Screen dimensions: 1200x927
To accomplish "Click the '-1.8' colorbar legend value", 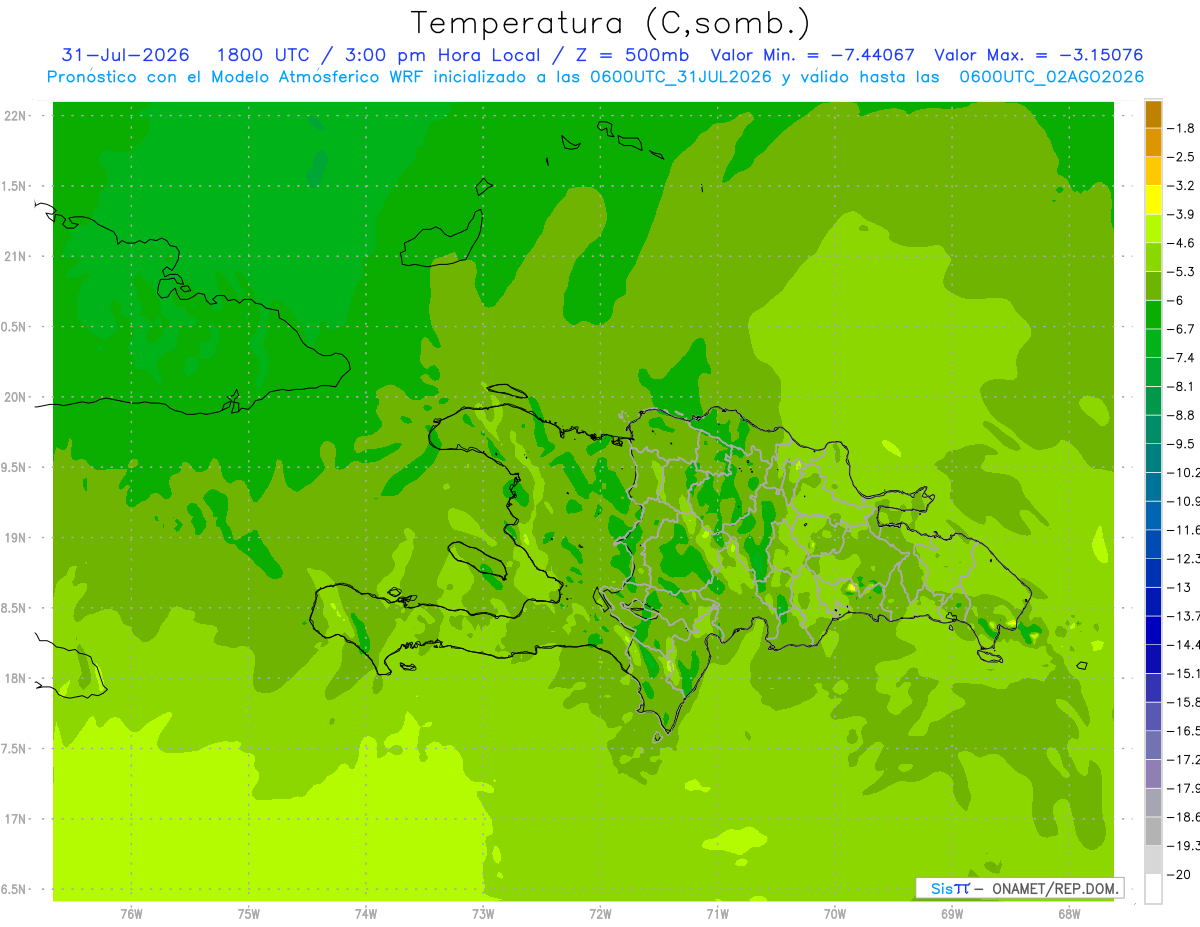I will [1182, 128].
